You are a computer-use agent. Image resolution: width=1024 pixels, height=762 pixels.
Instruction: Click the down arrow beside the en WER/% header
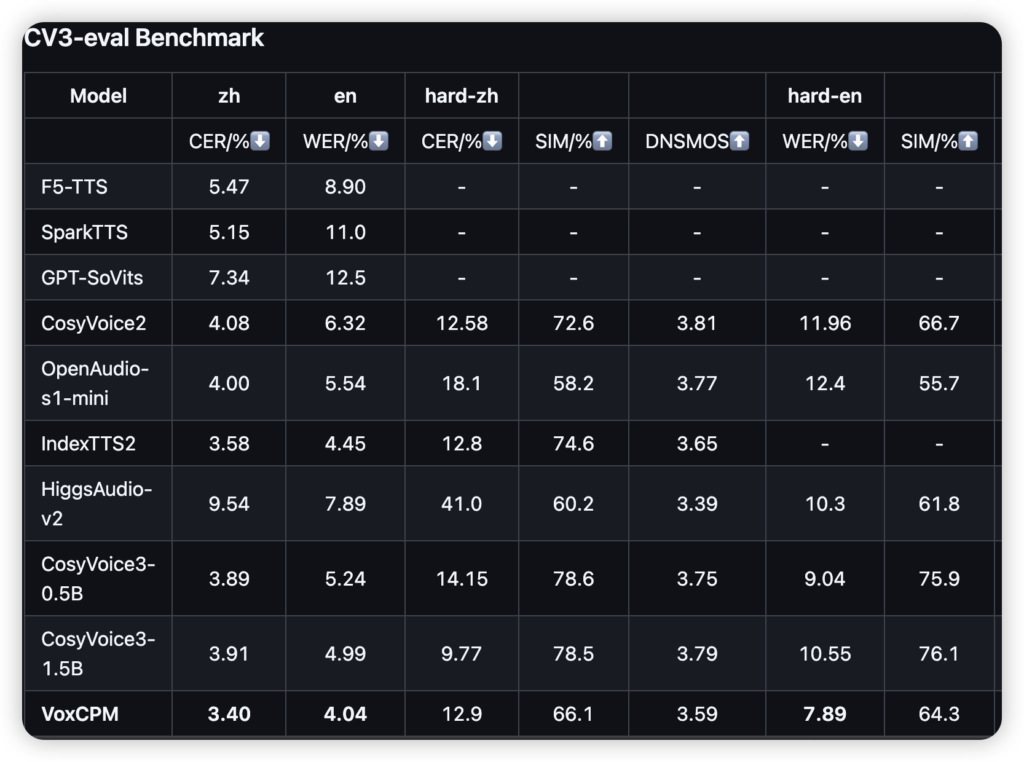coord(379,140)
